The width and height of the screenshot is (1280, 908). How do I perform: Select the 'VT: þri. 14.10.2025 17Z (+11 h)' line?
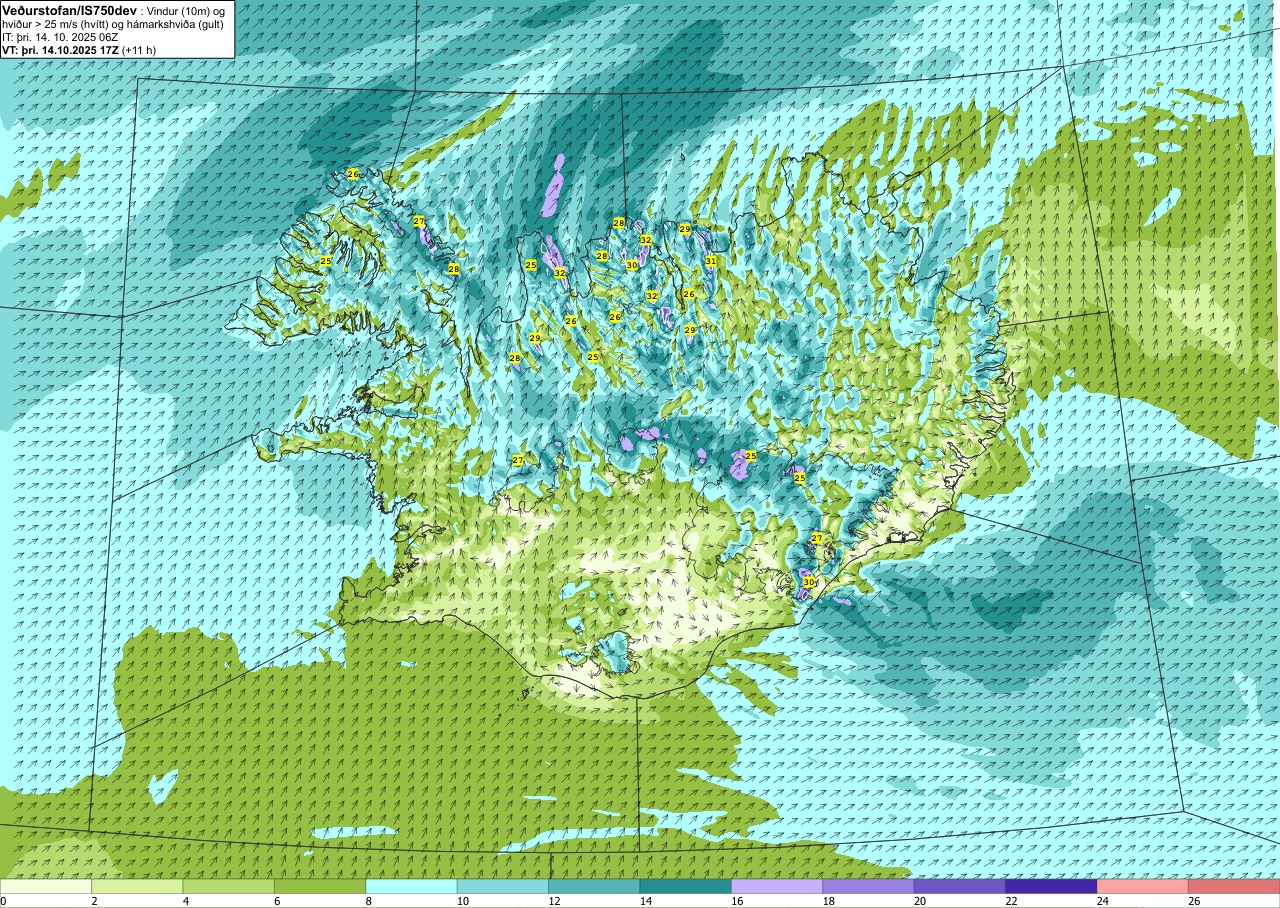click(79, 49)
